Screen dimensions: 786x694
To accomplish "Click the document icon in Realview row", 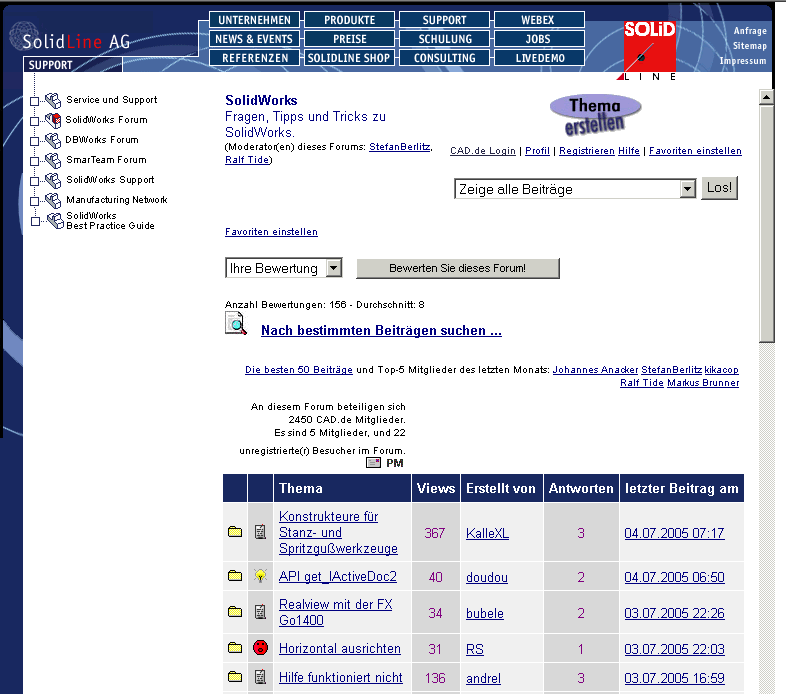I will click(260, 612).
